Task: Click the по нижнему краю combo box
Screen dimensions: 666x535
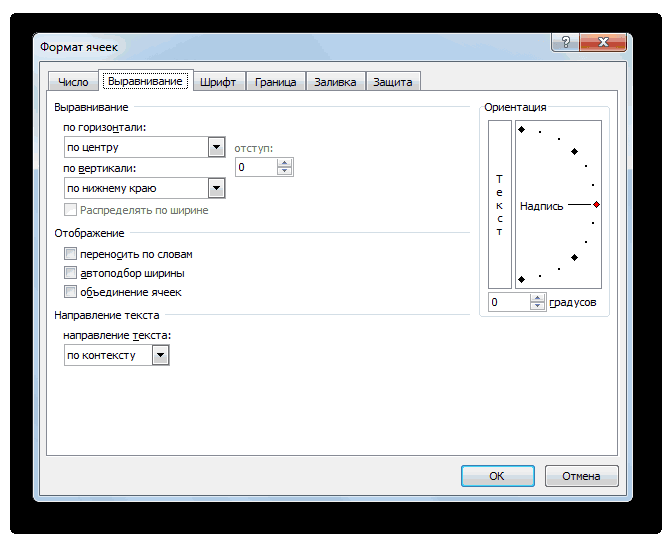Action: click(144, 188)
